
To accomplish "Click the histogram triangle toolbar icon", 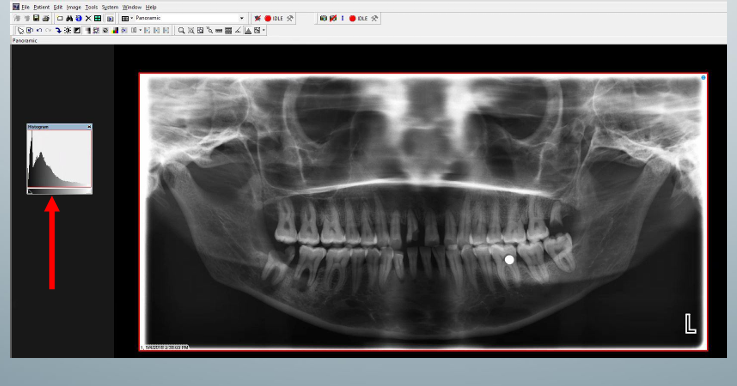I will click(x=248, y=31).
